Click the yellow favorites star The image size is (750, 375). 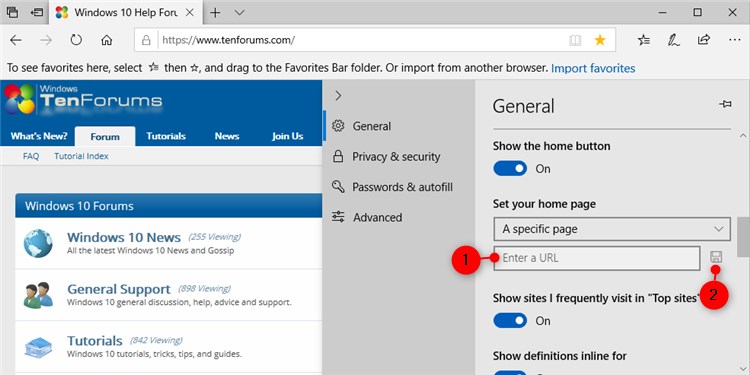(600, 40)
